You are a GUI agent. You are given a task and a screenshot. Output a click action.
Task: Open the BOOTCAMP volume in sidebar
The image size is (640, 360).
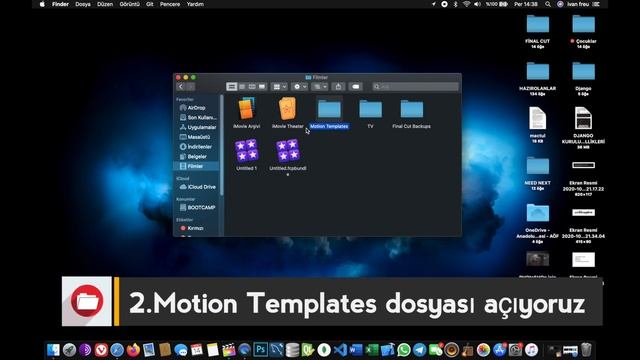(x=197, y=207)
